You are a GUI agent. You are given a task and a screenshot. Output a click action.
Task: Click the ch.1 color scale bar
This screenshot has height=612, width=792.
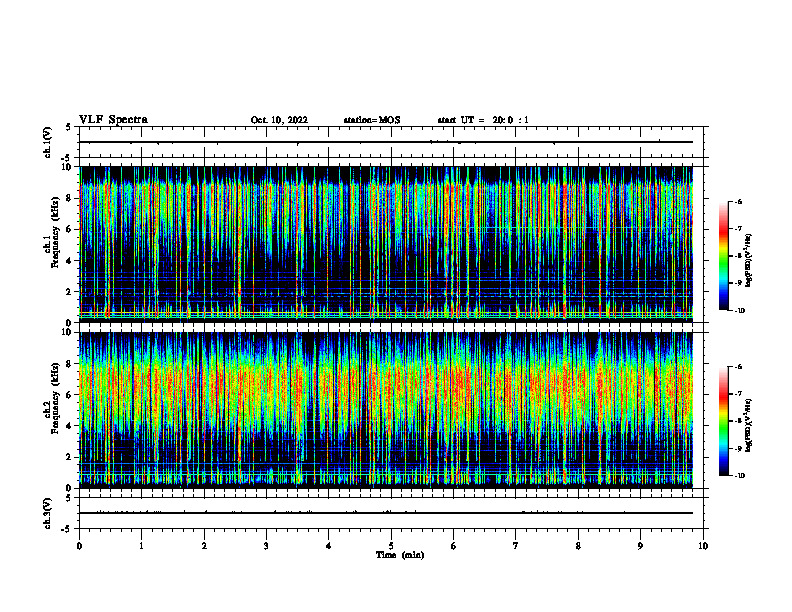click(723, 256)
